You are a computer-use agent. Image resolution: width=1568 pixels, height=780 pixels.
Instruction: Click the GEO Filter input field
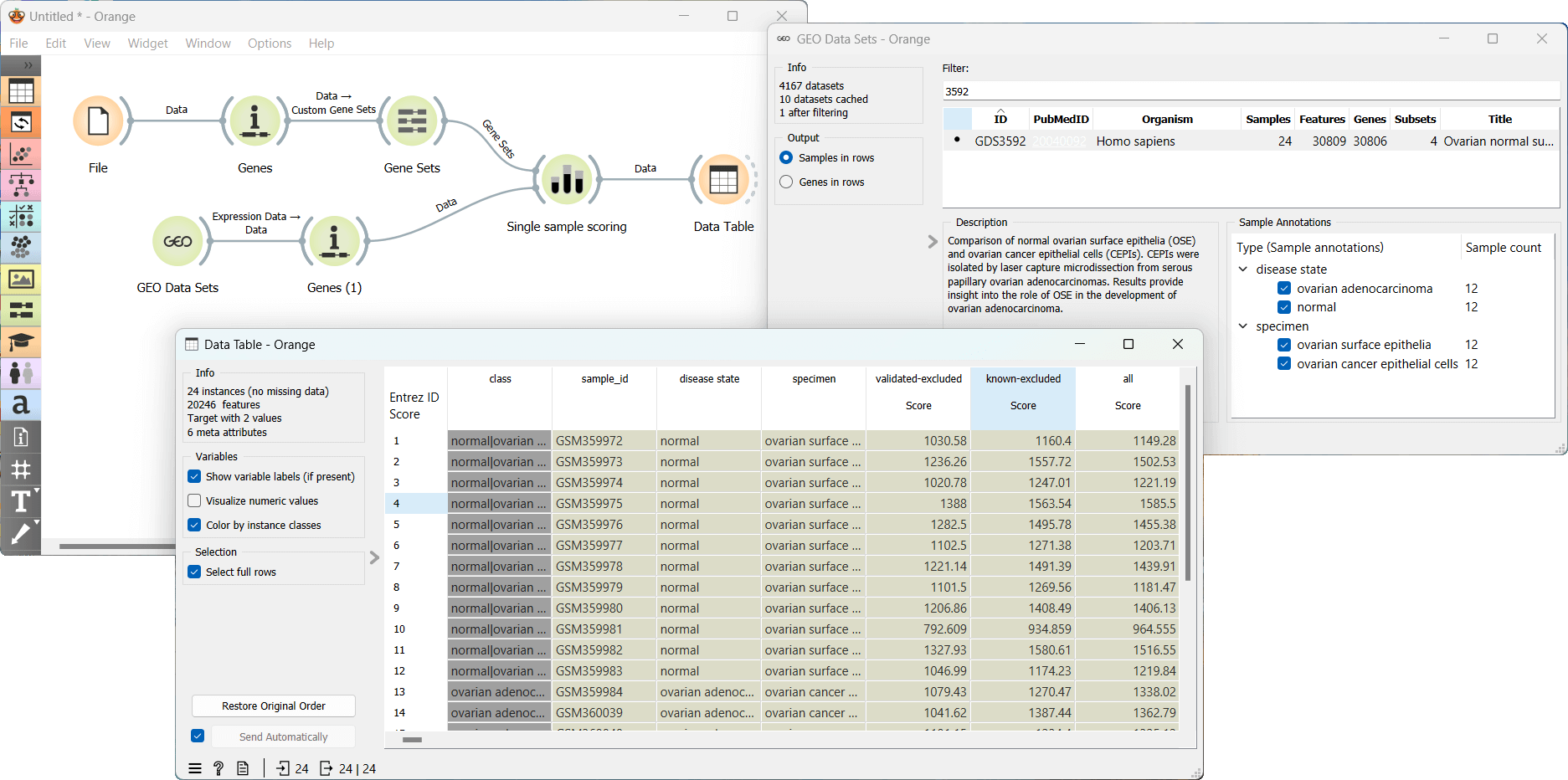pyautogui.click(x=1251, y=91)
